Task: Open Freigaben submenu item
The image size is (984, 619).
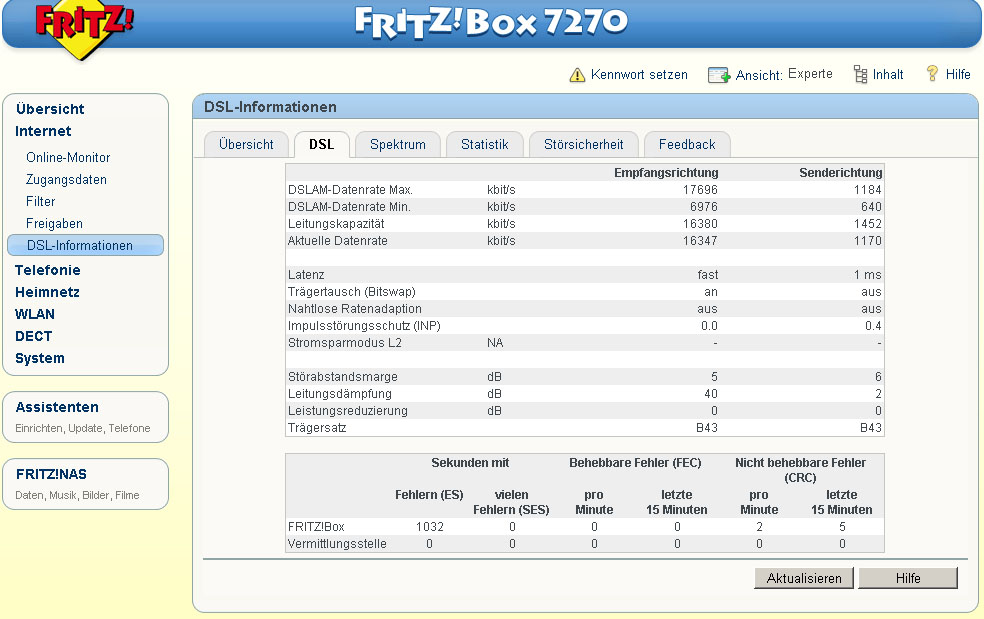Action: point(55,223)
